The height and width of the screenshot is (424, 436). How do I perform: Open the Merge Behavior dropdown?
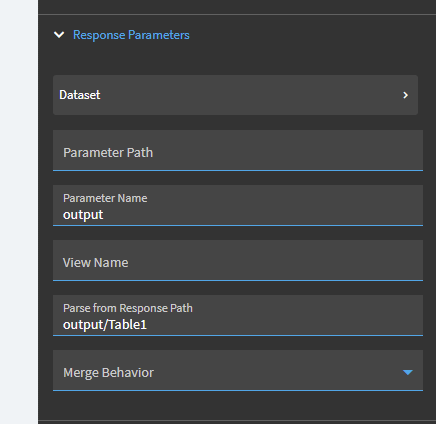(x=238, y=370)
